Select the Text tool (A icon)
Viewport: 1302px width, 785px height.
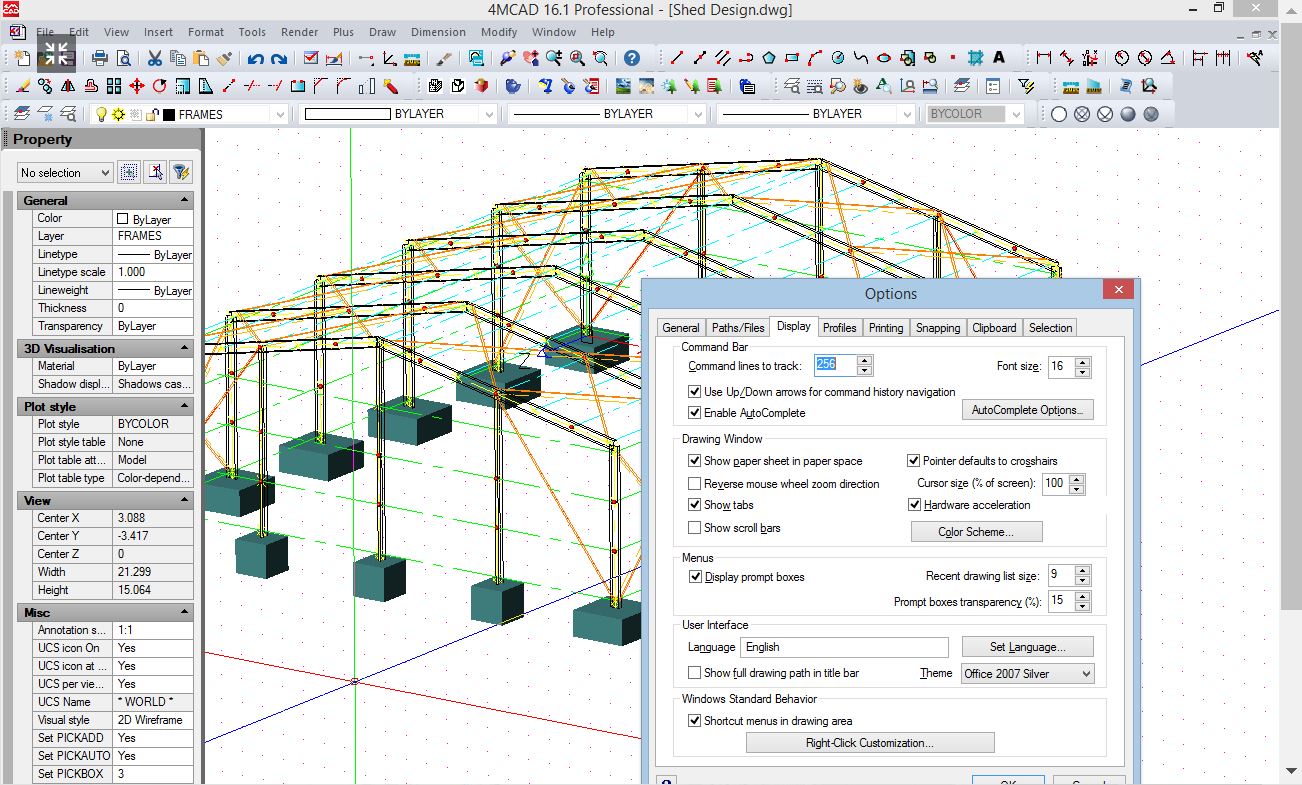tap(998, 58)
